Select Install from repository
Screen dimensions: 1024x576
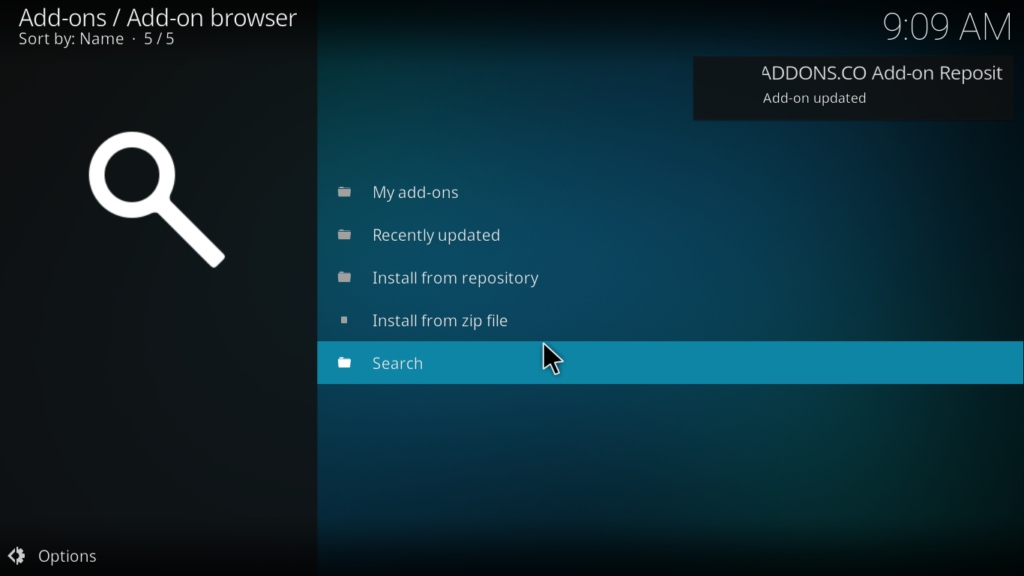click(x=670, y=278)
